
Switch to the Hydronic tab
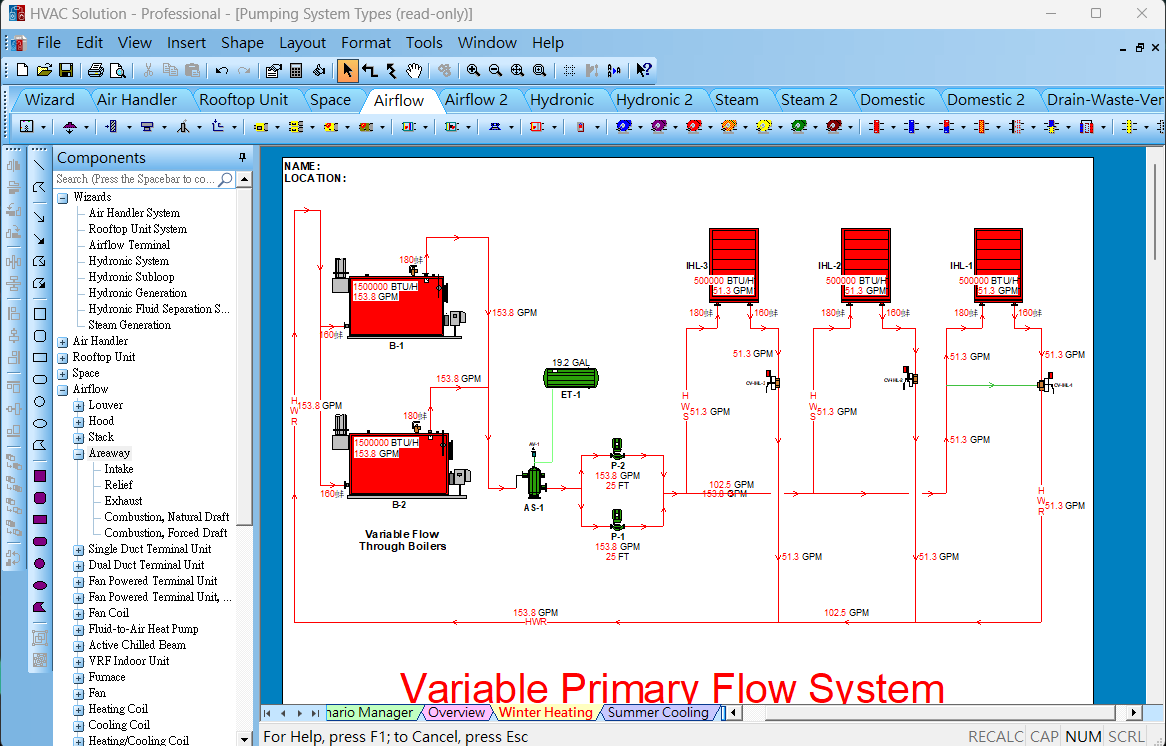click(x=561, y=99)
